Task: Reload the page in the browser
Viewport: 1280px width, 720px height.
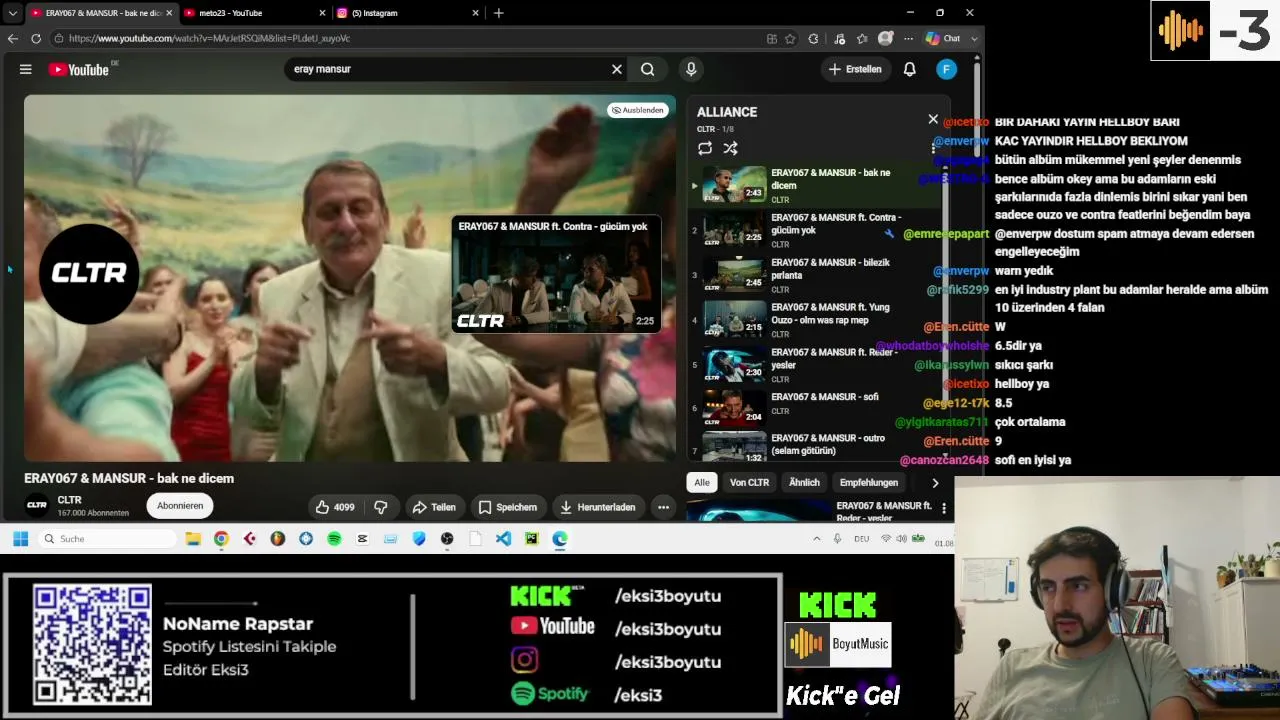Action: click(x=36, y=38)
